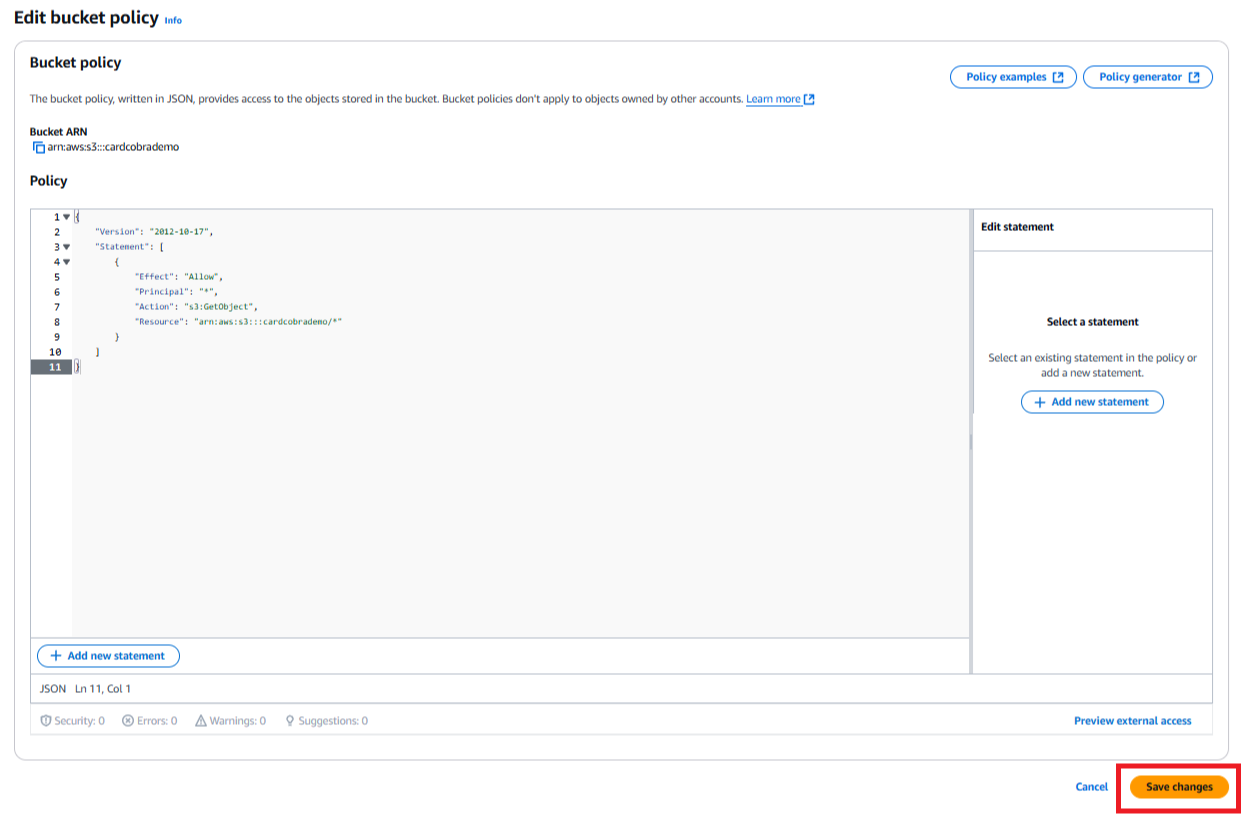
Task: Collapse the Statement array fold on line 3
Action: click(67, 247)
